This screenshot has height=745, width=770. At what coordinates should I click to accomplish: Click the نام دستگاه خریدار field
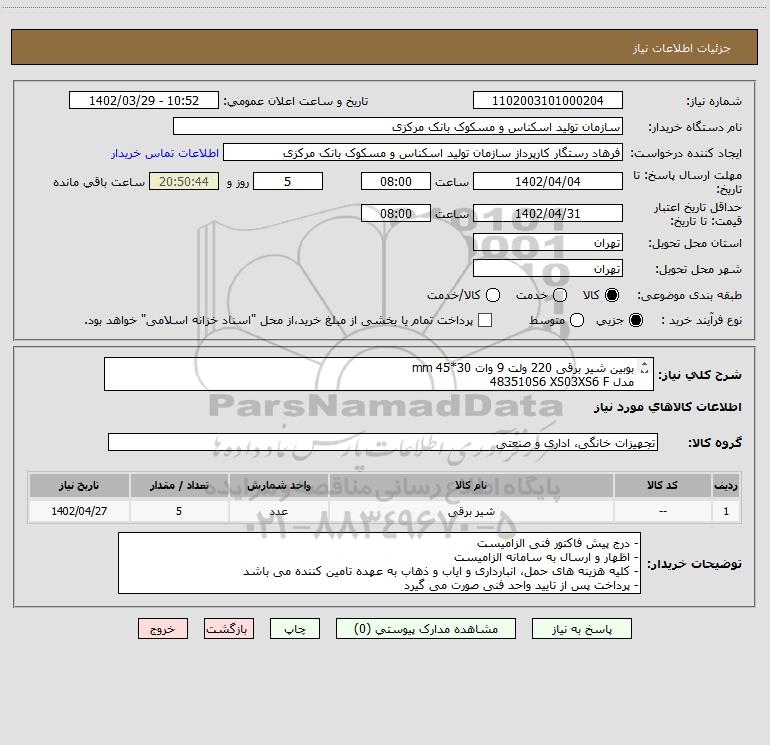(x=398, y=127)
